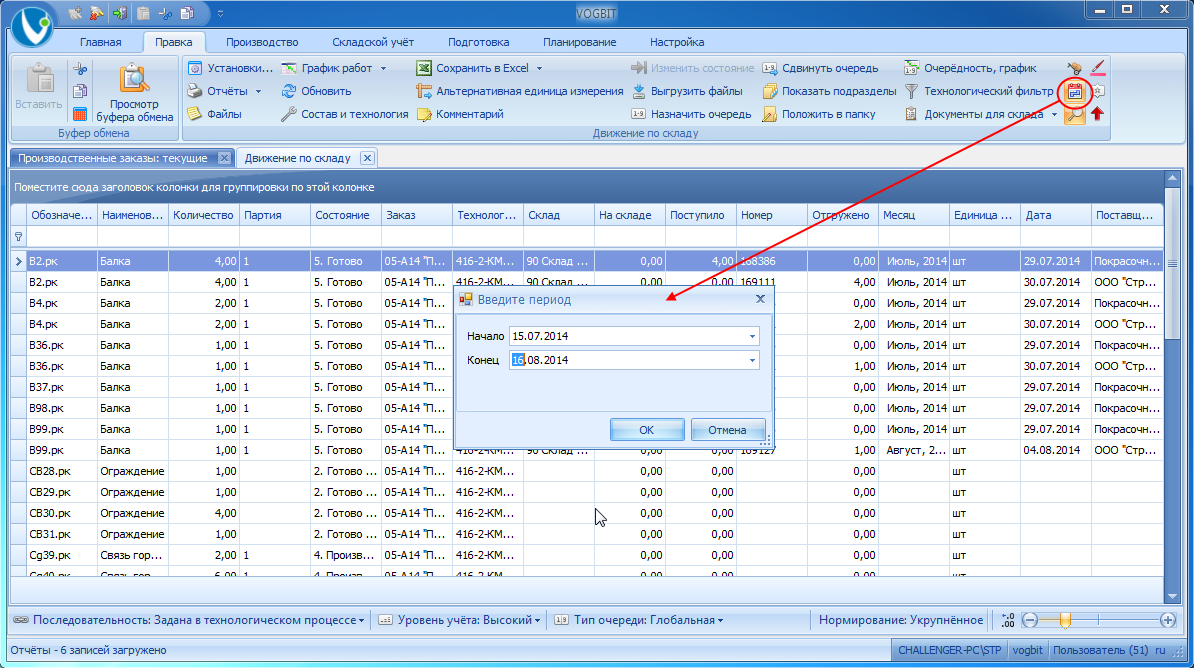The image size is (1194, 668).
Task: Expand the Конец date dropdown
Action: pyautogui.click(x=752, y=360)
